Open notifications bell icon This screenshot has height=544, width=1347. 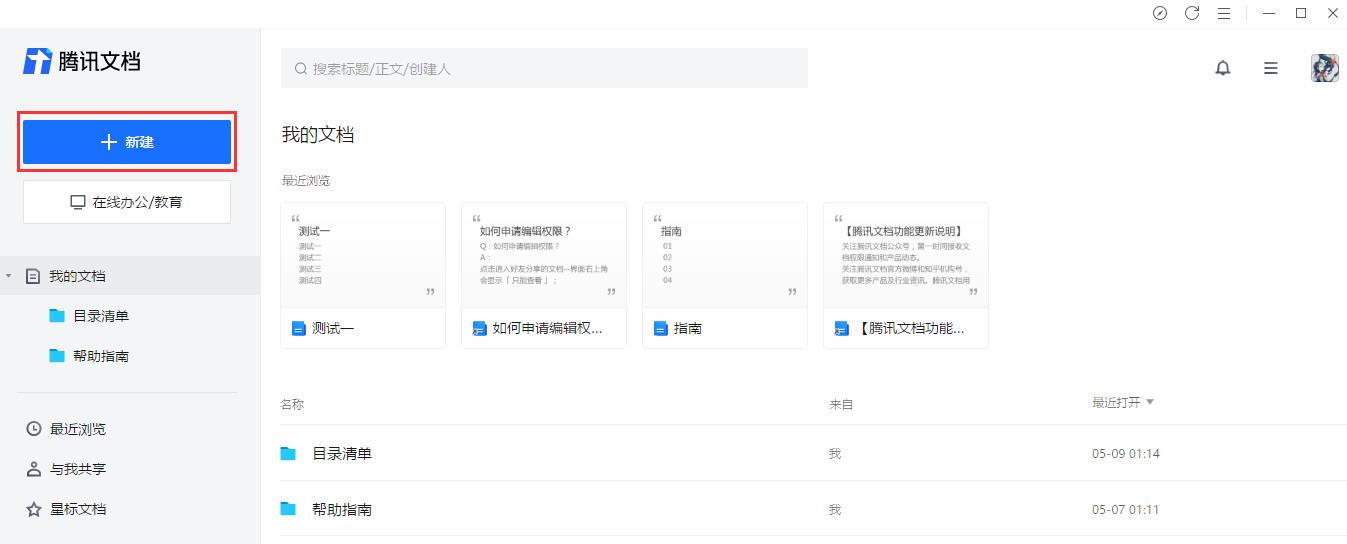(x=1223, y=68)
